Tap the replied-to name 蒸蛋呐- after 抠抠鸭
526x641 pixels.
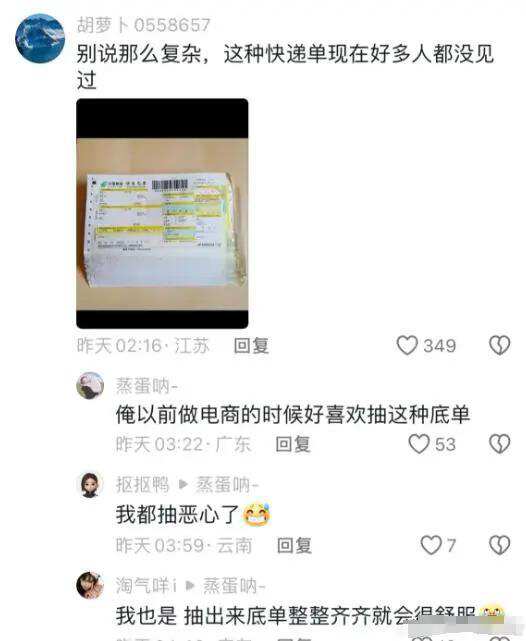click(227, 485)
